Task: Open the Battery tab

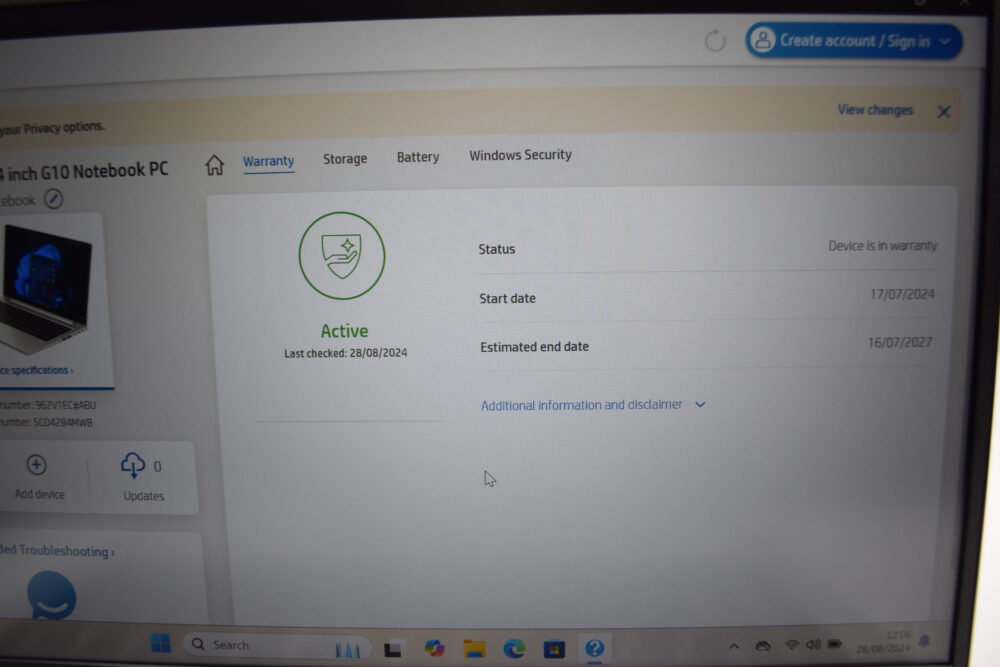Action: pyautogui.click(x=418, y=157)
